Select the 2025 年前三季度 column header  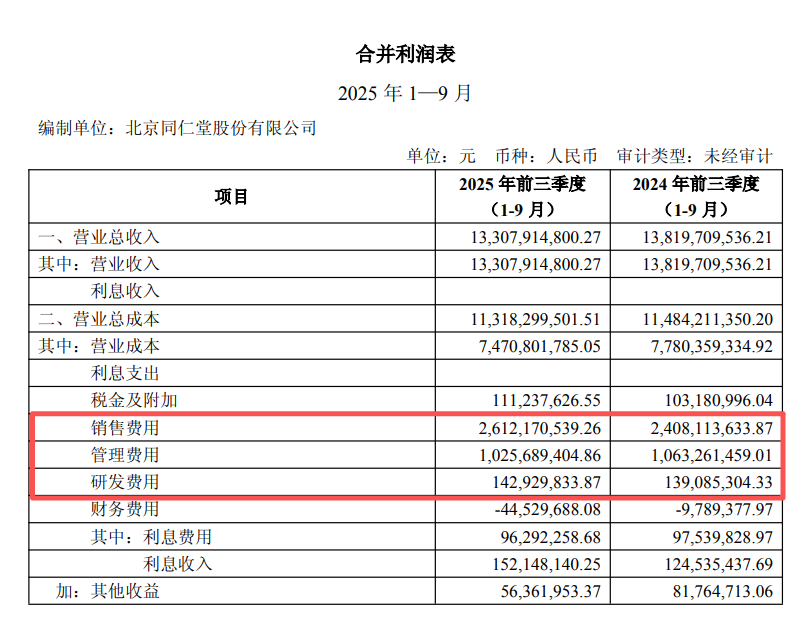click(x=520, y=197)
